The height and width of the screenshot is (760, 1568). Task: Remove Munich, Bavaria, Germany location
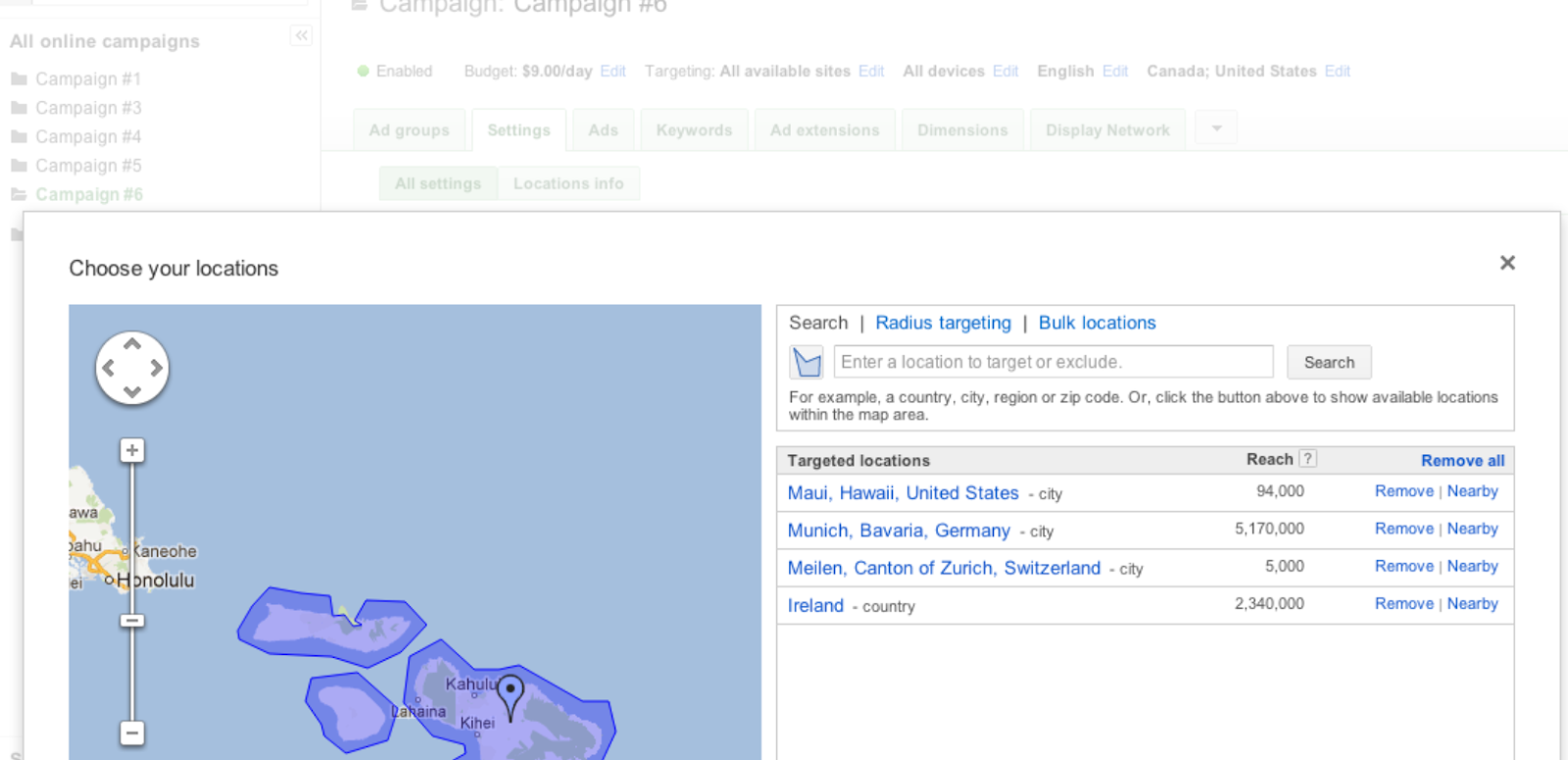point(1403,529)
